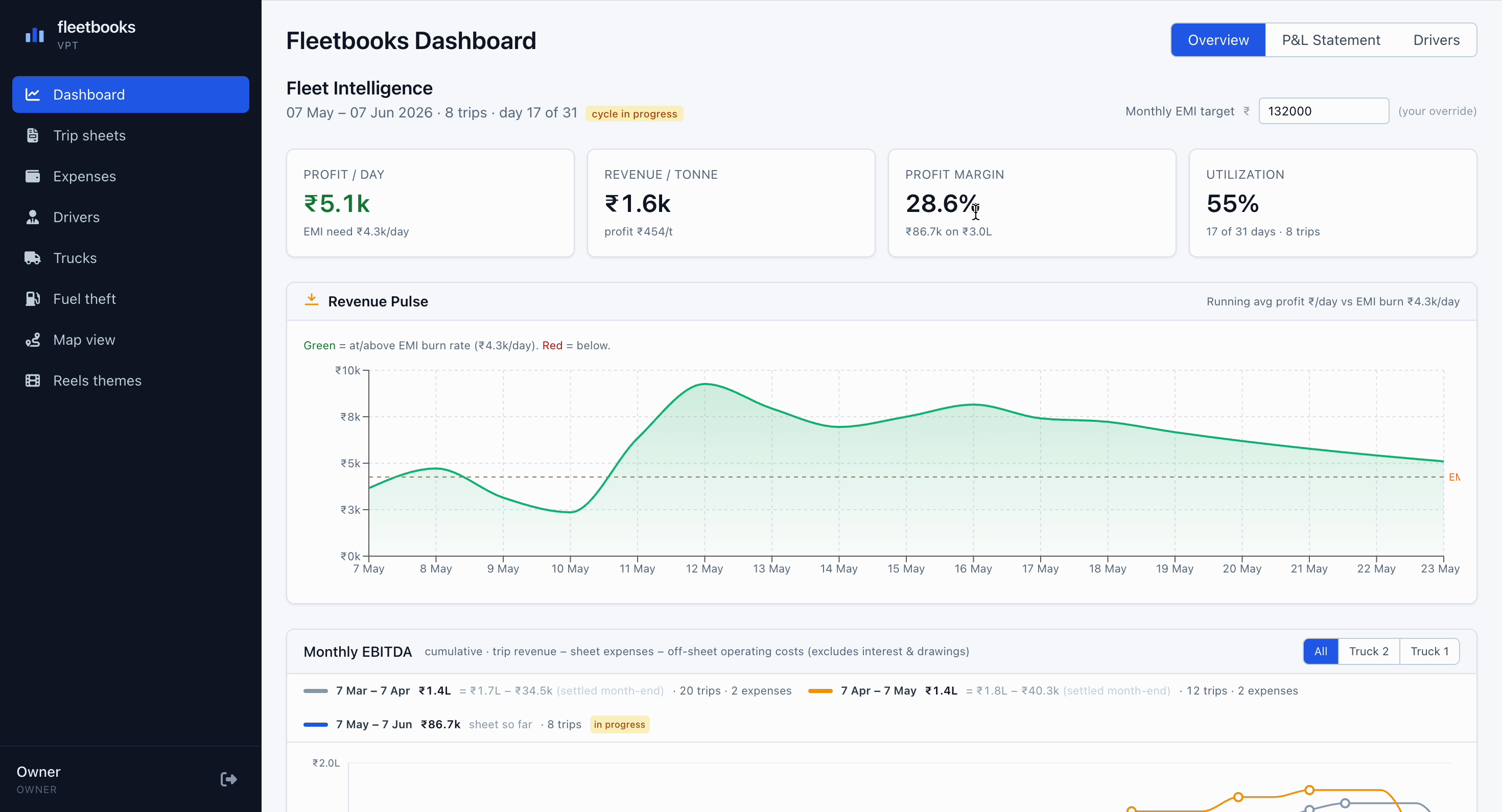Select Truck 2 filter in Monthly EBITDA
1502x812 pixels.
pos(1369,651)
